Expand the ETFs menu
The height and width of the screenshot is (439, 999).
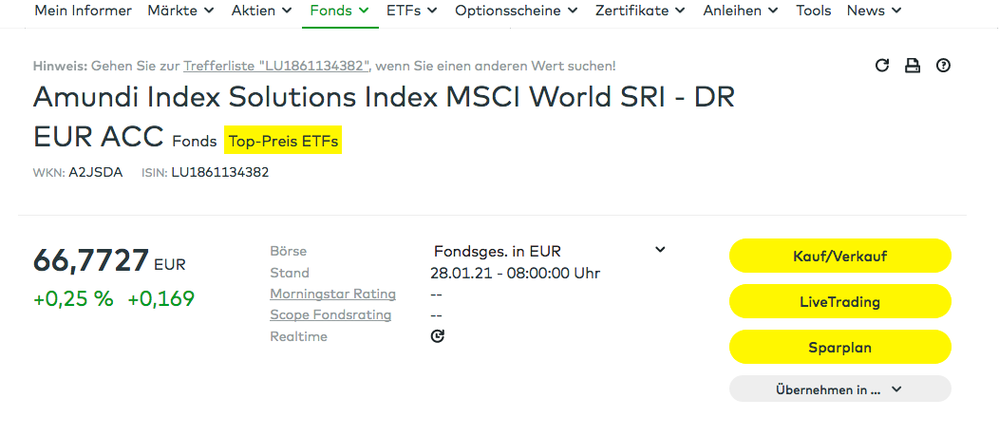coord(411,11)
